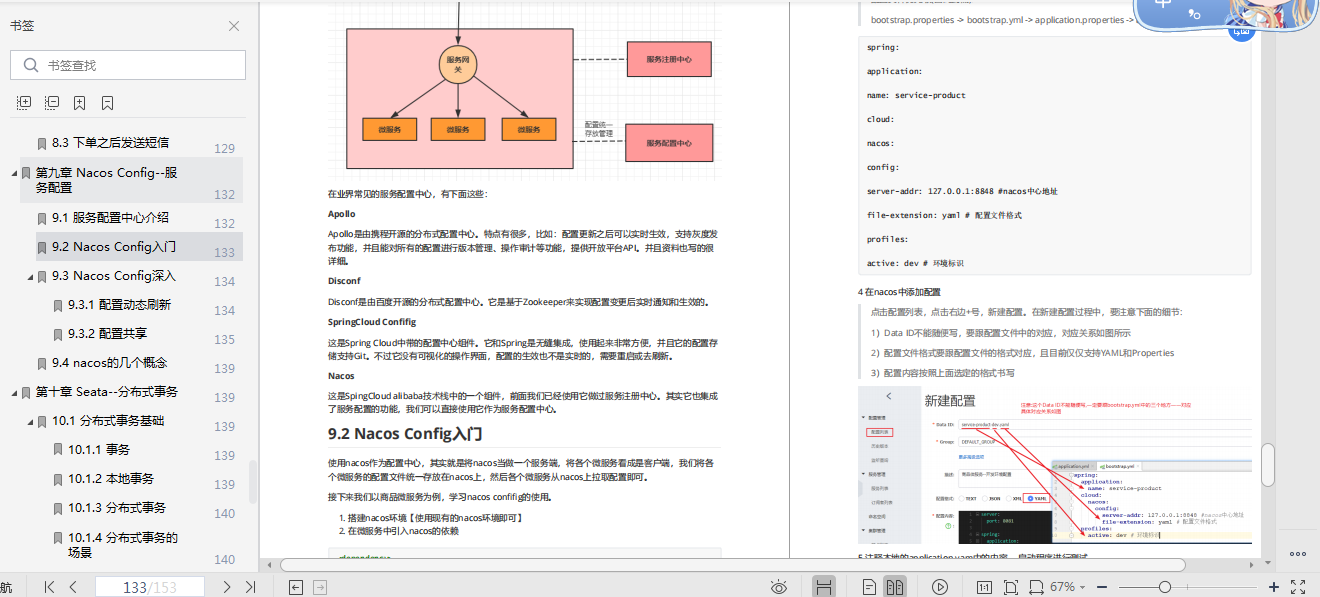Screen dimensions: 1320x597
Task: Toggle continuous scrolling view button
Action: coord(824,587)
